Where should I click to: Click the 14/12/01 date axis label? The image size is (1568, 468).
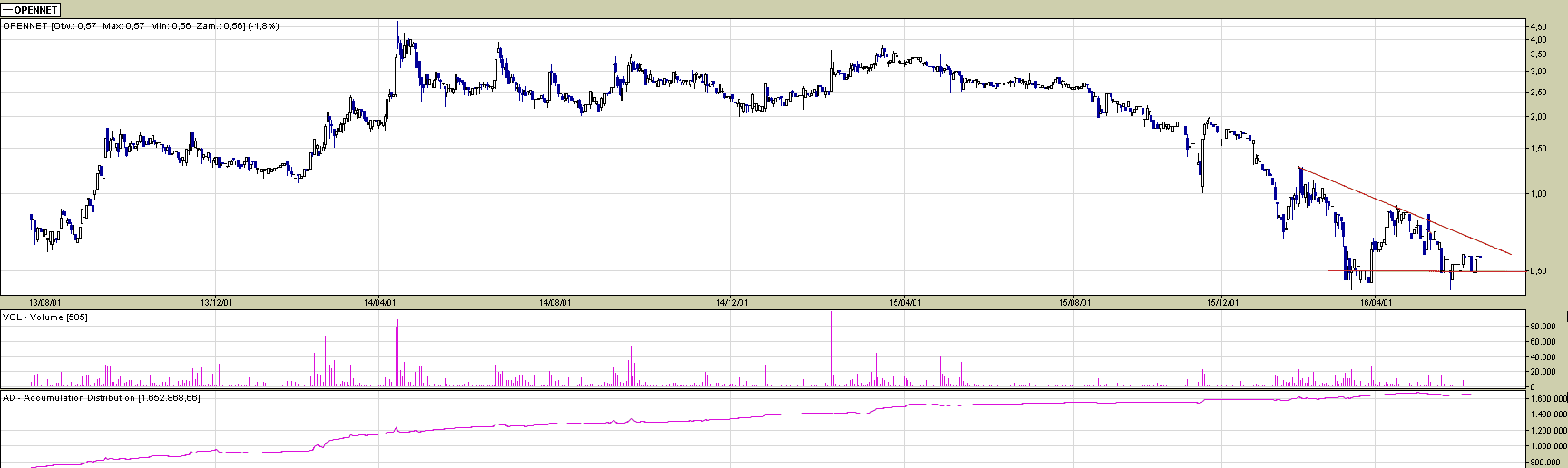click(731, 302)
